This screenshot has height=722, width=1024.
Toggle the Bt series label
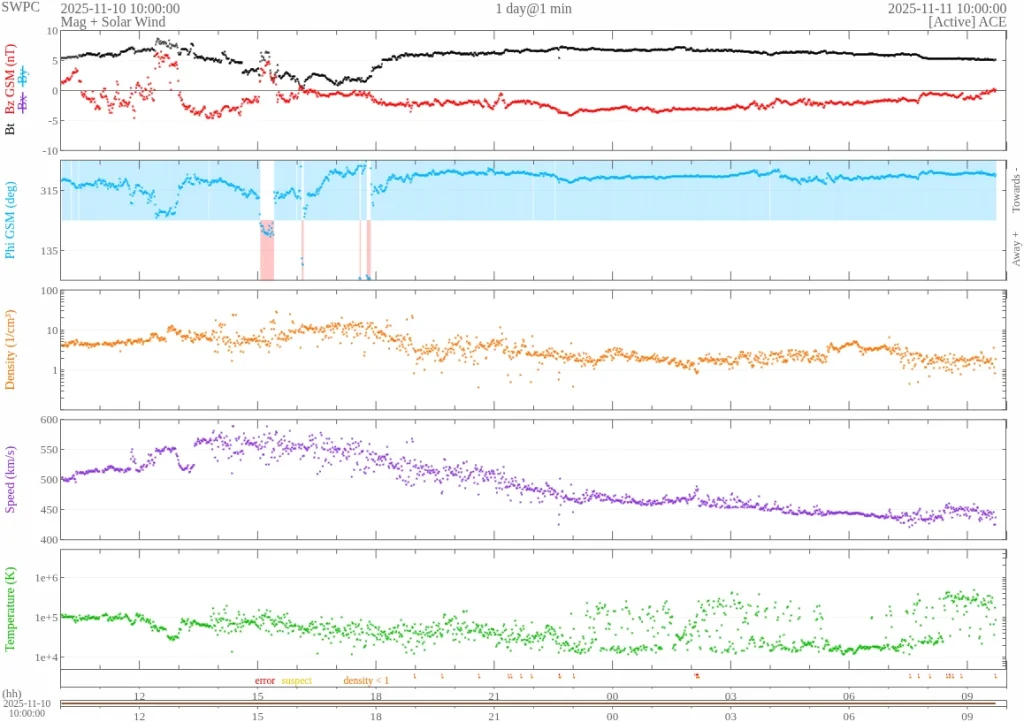(x=11, y=128)
